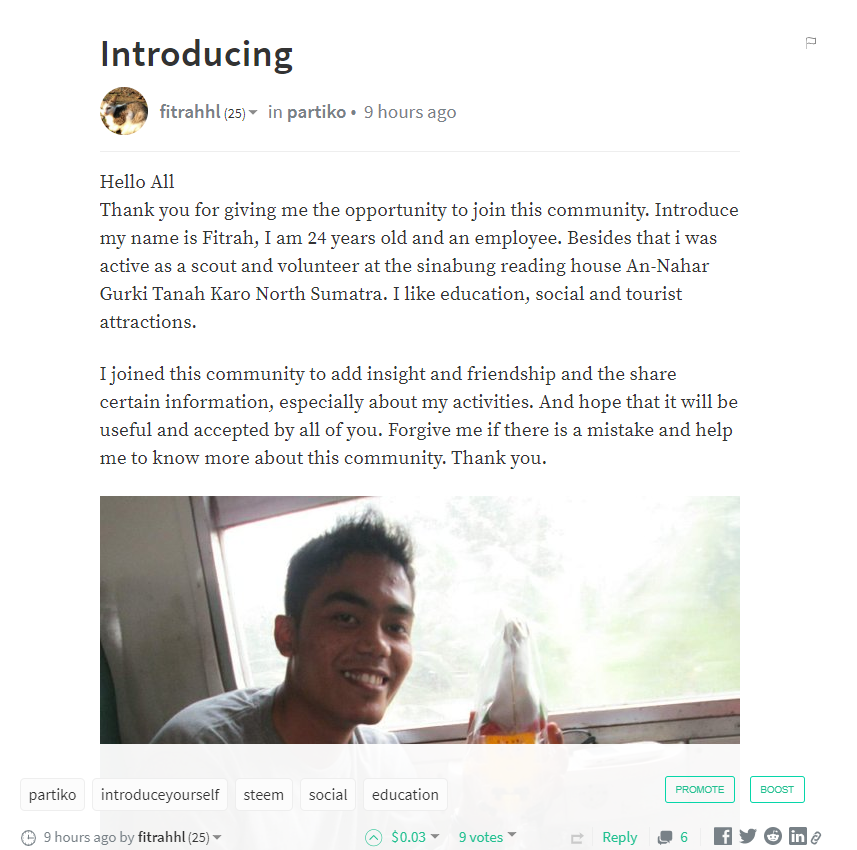
Task: Share the post on LinkedIn
Action: [797, 836]
